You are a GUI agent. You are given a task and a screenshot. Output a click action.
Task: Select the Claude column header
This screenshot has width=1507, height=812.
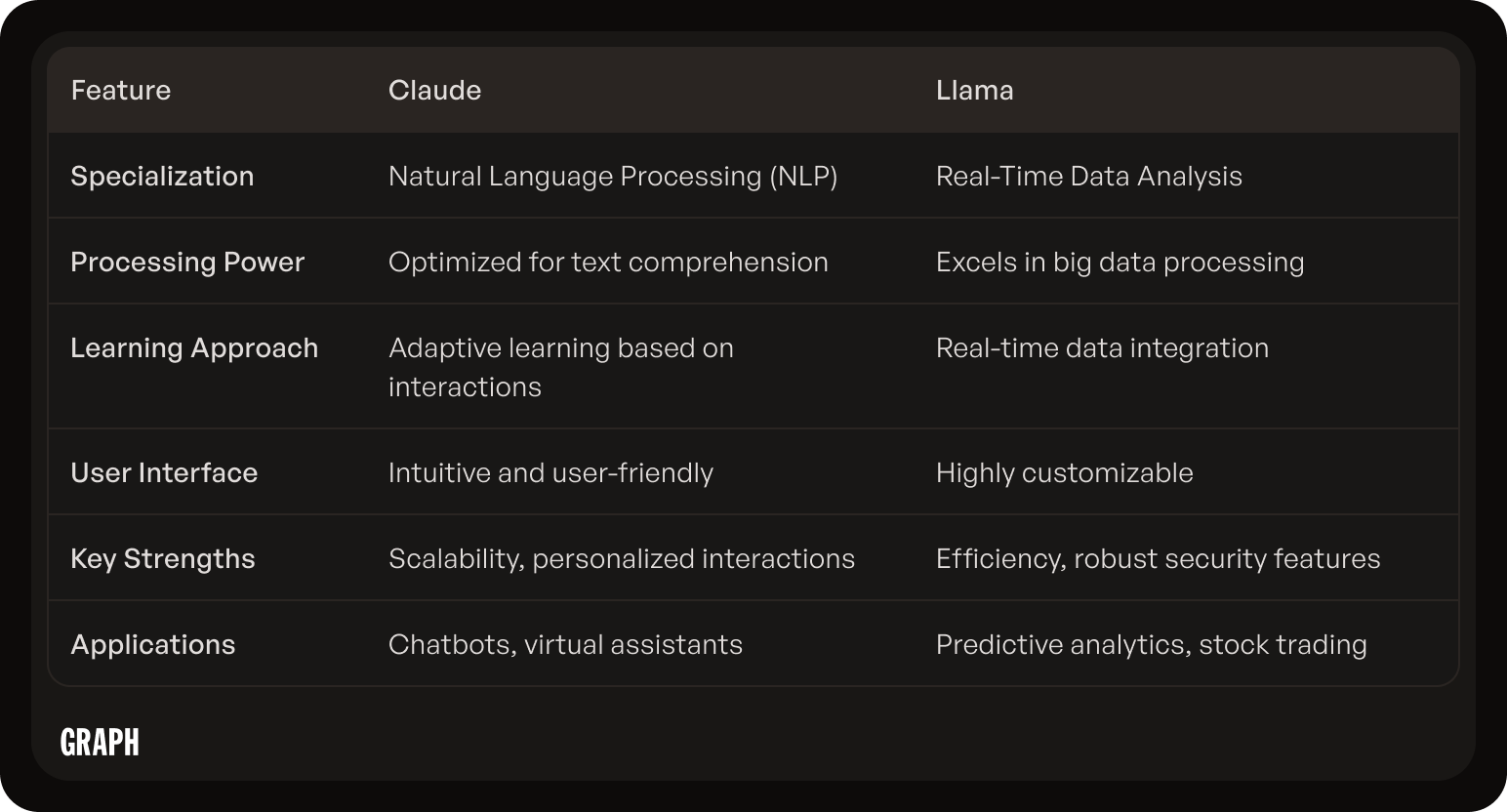click(x=434, y=90)
